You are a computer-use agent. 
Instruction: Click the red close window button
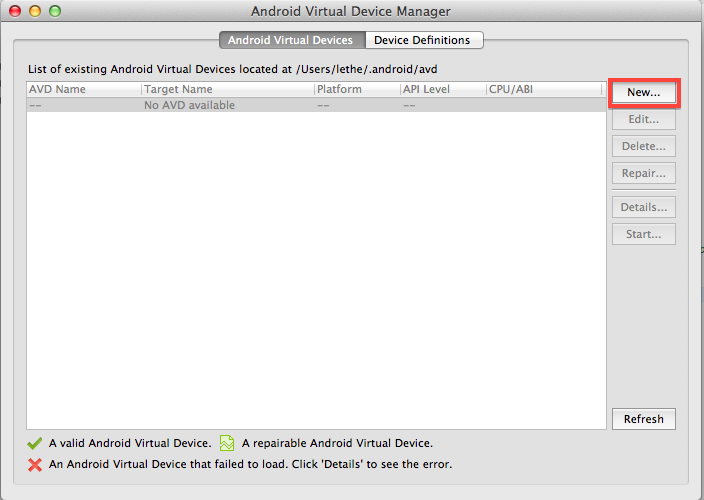click(x=15, y=11)
